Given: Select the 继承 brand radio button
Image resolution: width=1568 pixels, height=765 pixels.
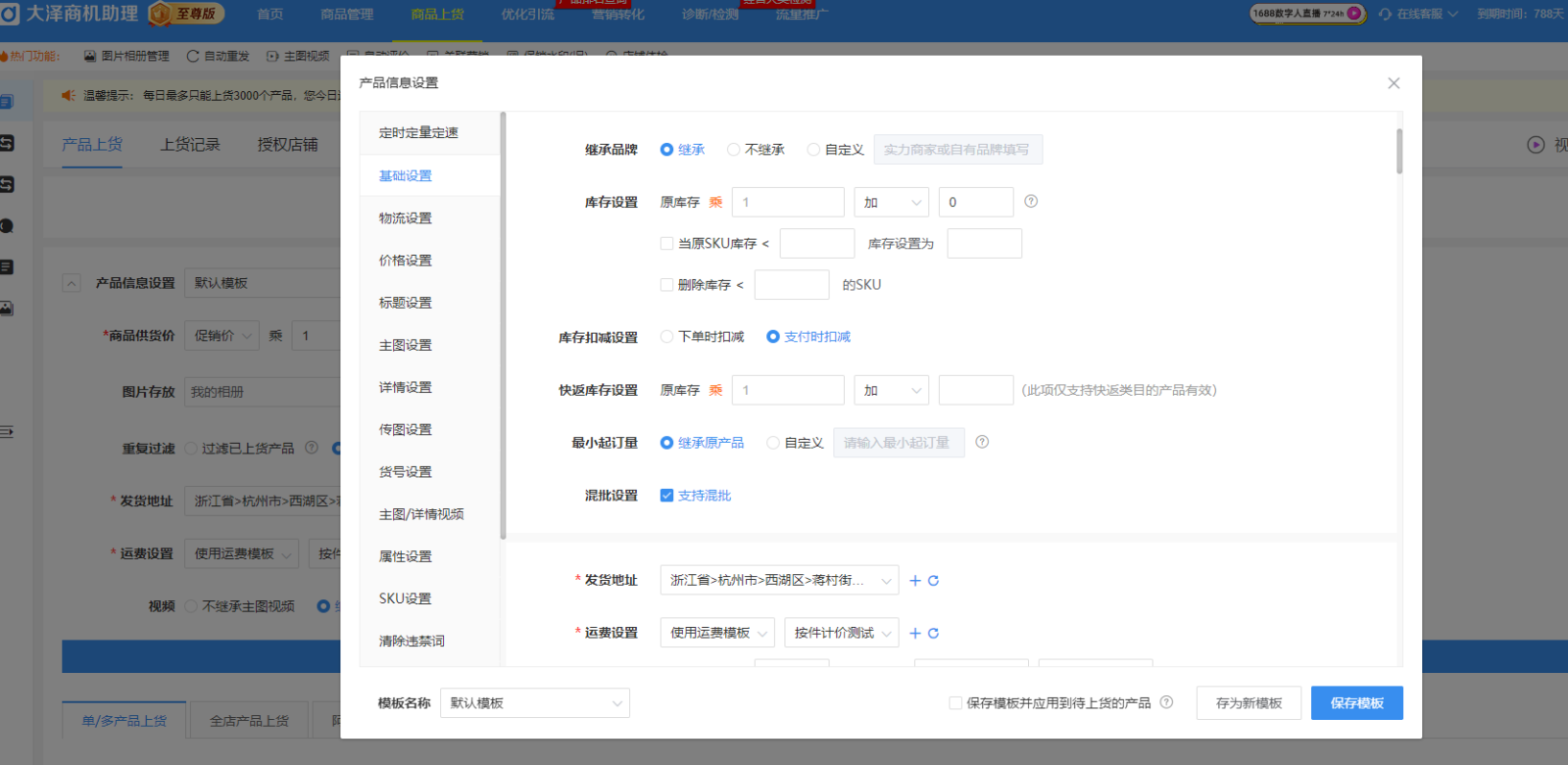Looking at the screenshot, I should click(666, 150).
